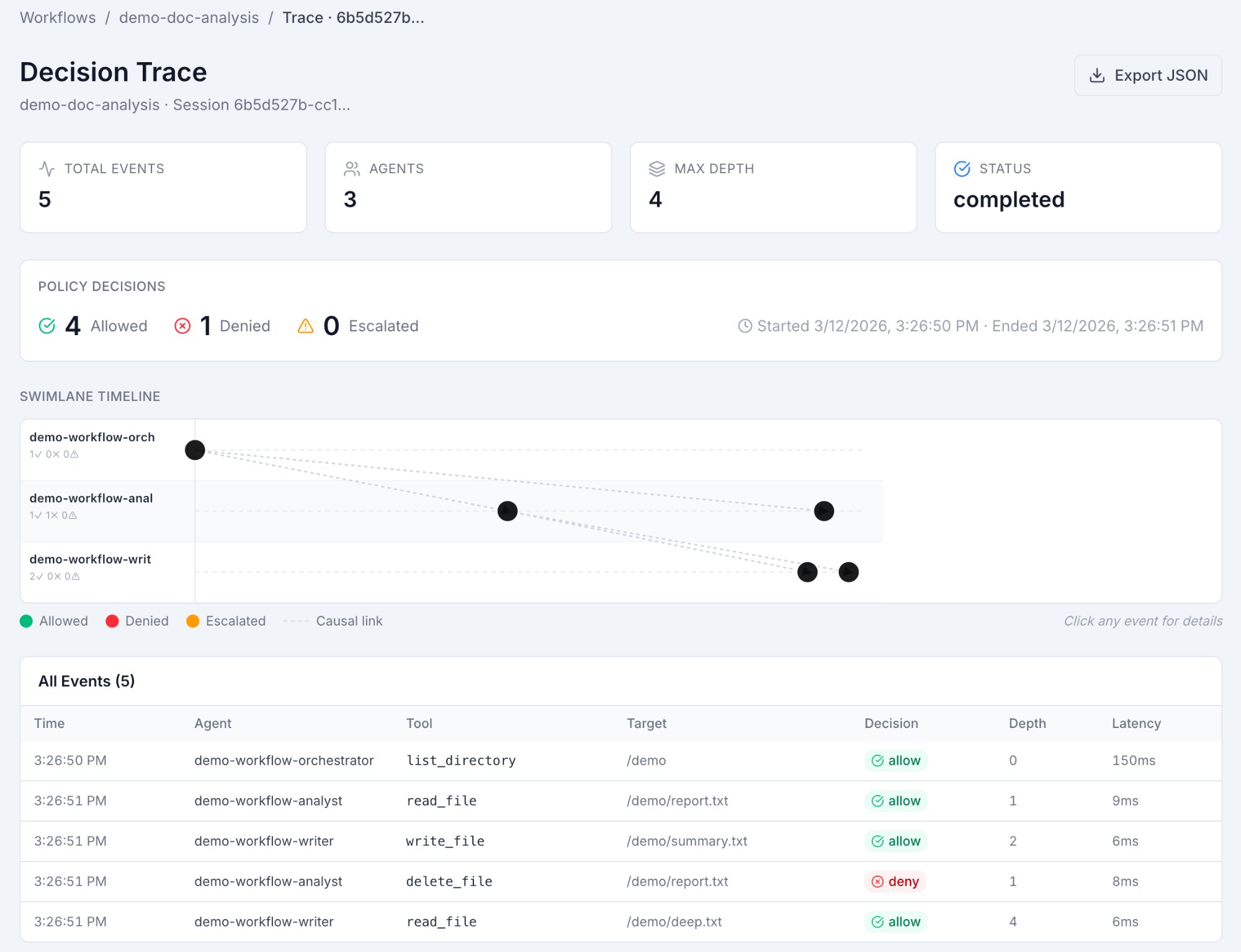Click the deny badge for delete_file
The width and height of the screenshot is (1241, 952).
coord(895,881)
